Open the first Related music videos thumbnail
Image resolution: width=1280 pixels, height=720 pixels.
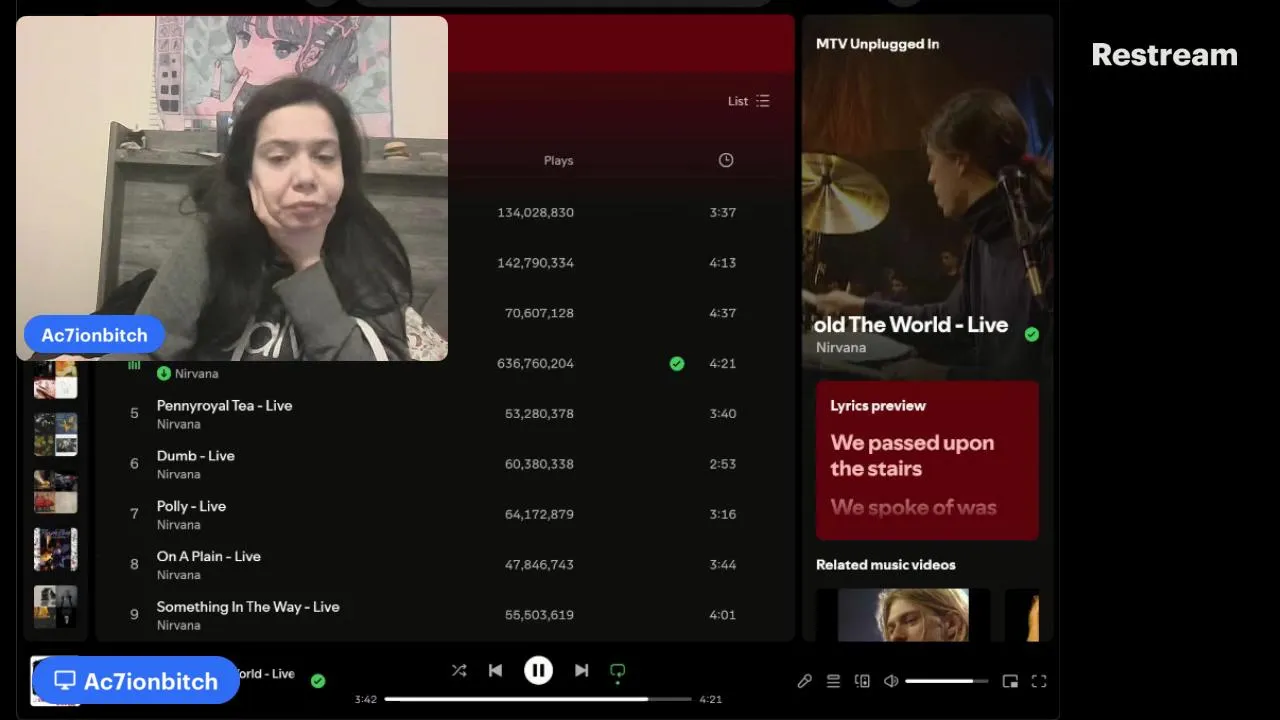(903, 615)
